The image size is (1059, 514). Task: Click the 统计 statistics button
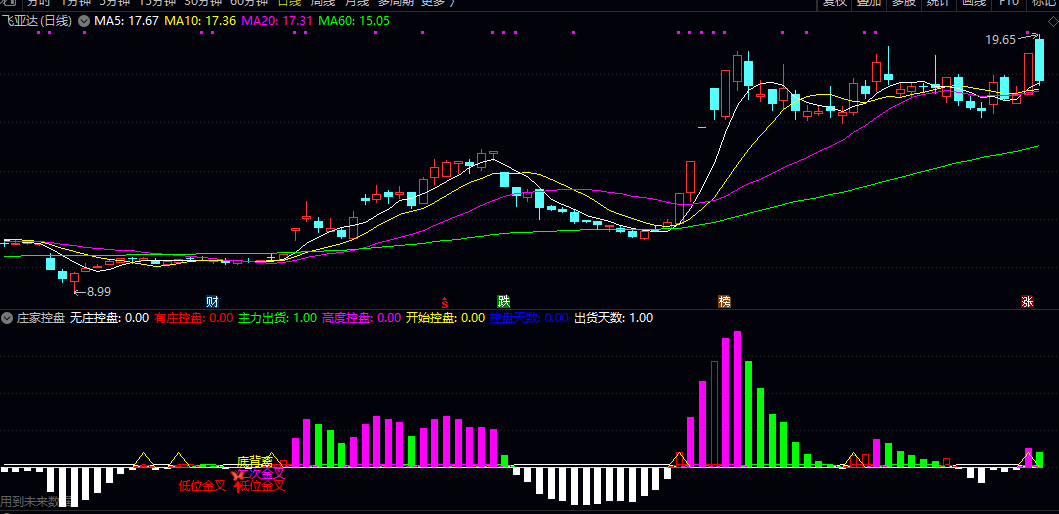[937, 3]
